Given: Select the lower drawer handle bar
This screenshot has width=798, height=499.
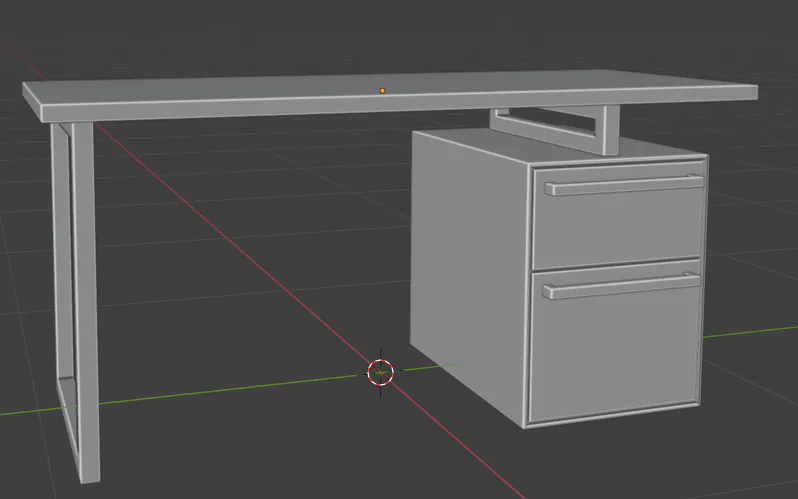Looking at the screenshot, I should coord(621,286).
